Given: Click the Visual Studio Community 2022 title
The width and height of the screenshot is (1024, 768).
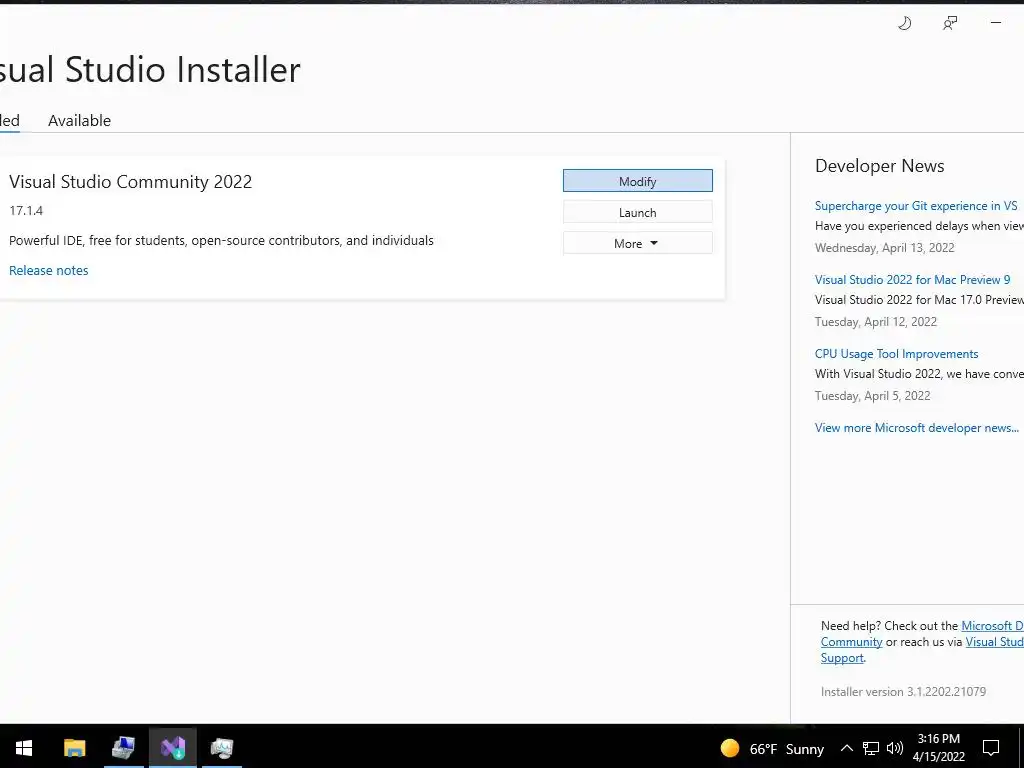Looking at the screenshot, I should [131, 182].
